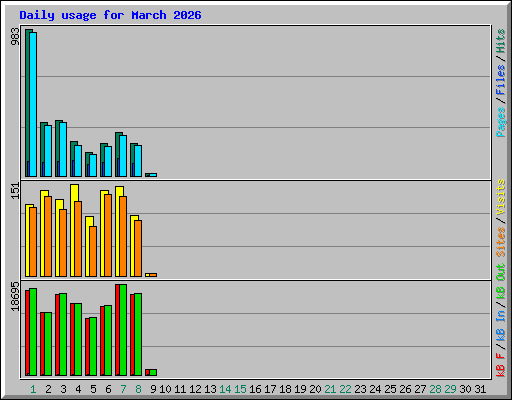Click day 3 on the x-axis
Viewport: 512px width, 400px height.
[x=63, y=389]
